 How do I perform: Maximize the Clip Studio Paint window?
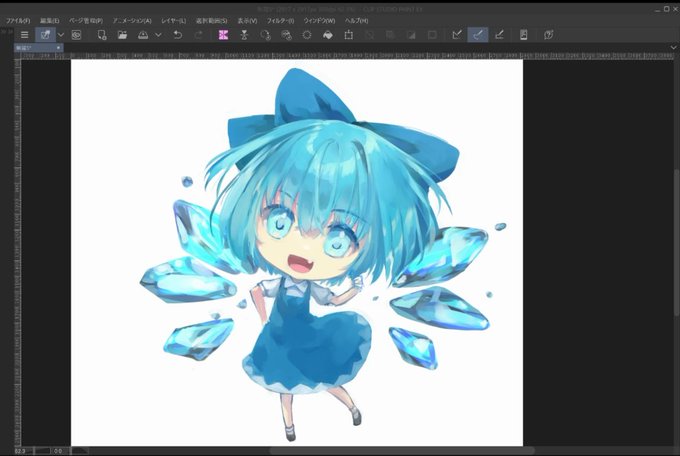coord(667,9)
